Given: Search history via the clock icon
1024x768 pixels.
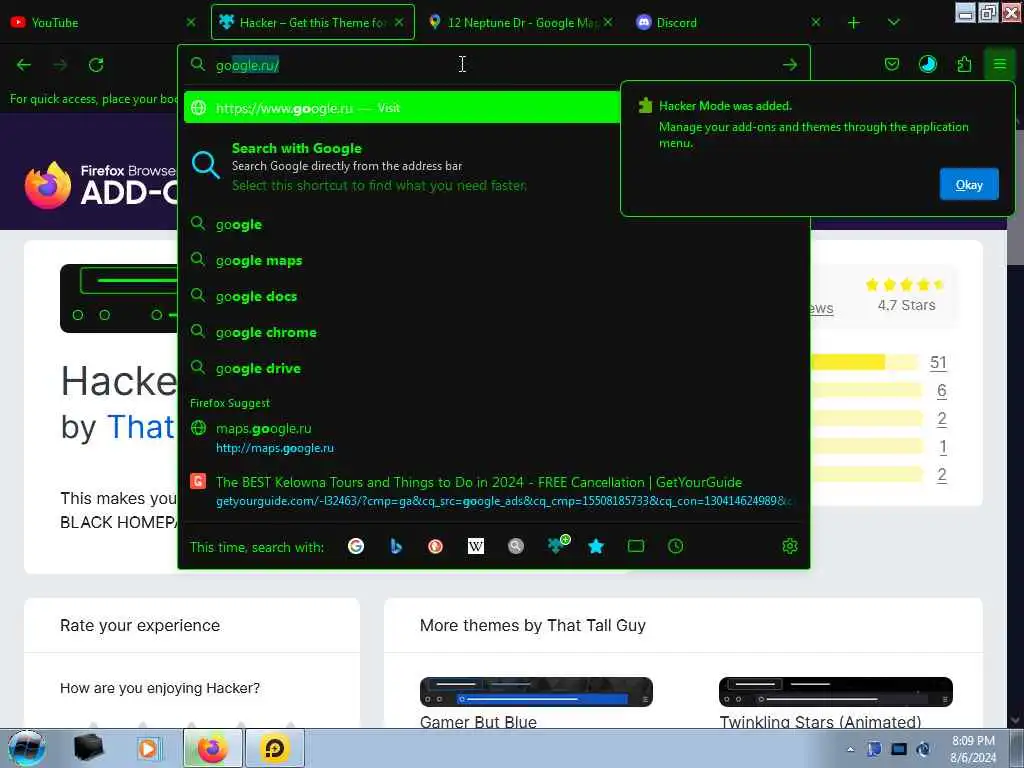Looking at the screenshot, I should click(x=676, y=546).
